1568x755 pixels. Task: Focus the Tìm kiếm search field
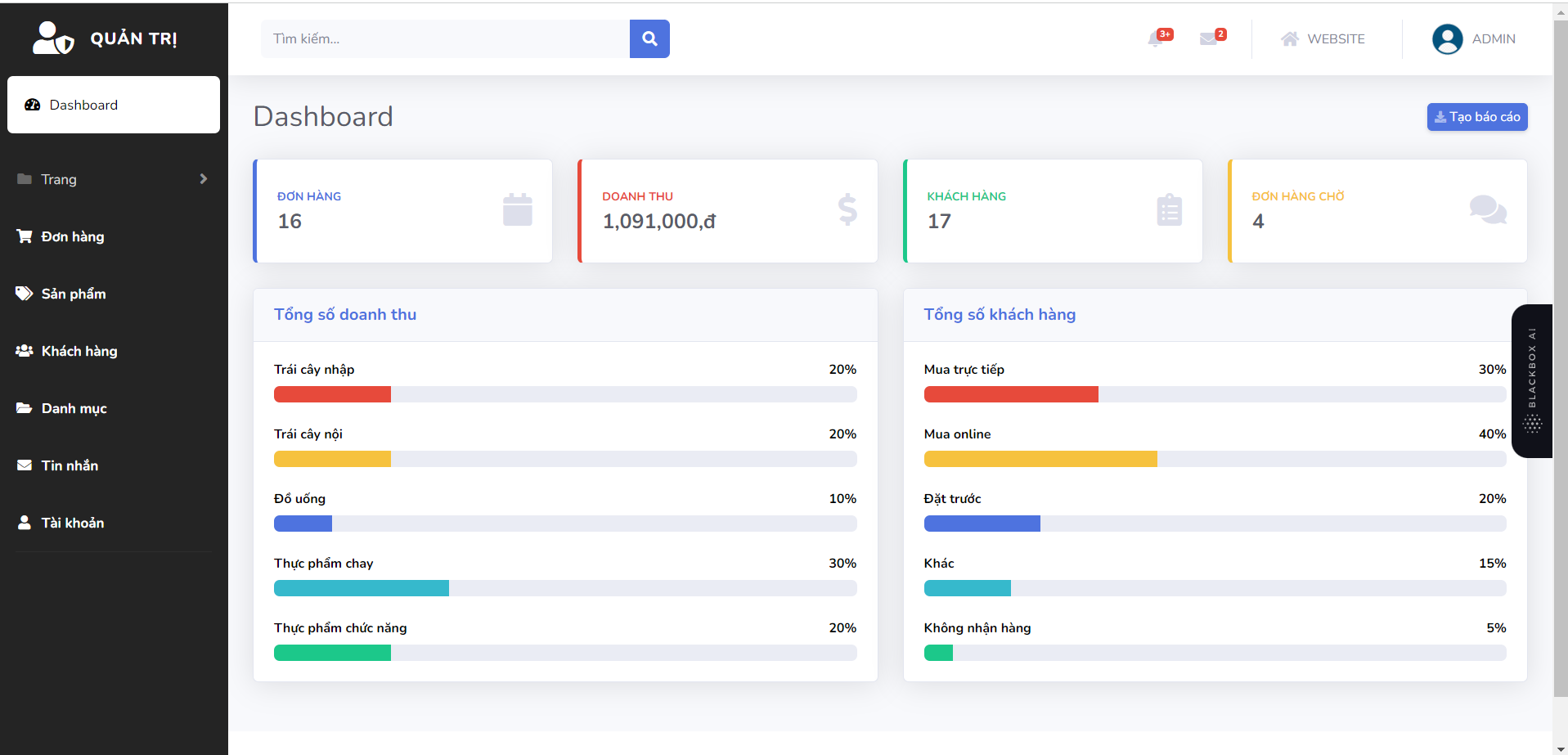click(445, 38)
